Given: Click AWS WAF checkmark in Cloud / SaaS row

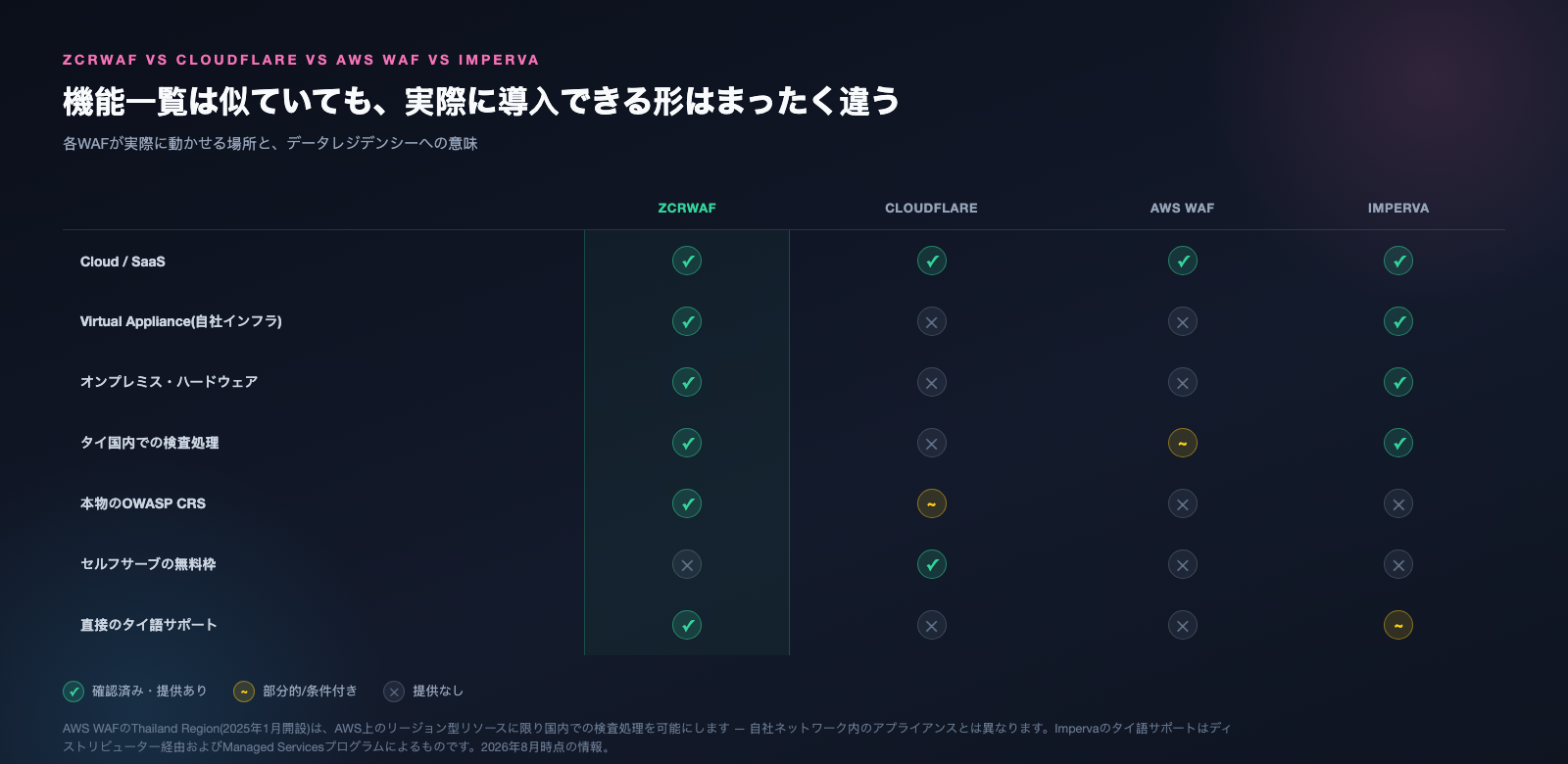Looking at the screenshot, I should pyautogui.click(x=1183, y=262).
